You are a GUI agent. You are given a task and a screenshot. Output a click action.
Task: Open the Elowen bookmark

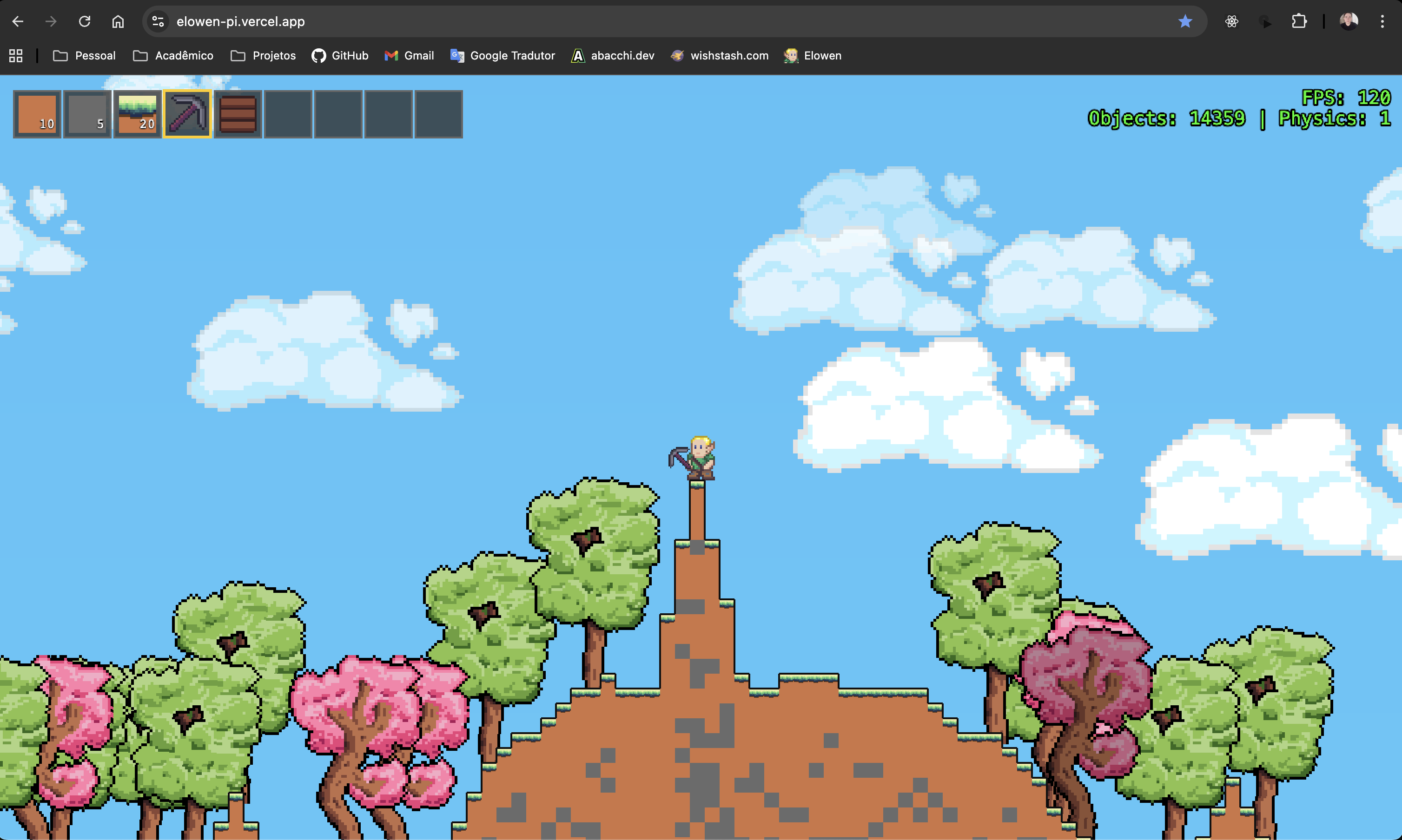click(813, 55)
